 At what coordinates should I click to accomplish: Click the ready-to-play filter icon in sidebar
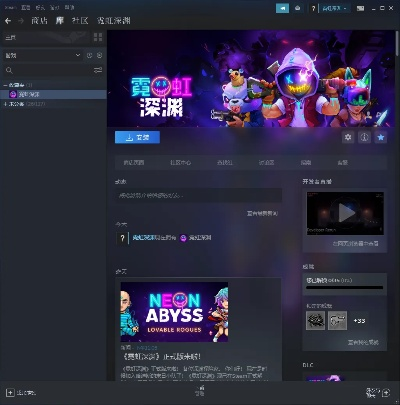[x=99, y=55]
